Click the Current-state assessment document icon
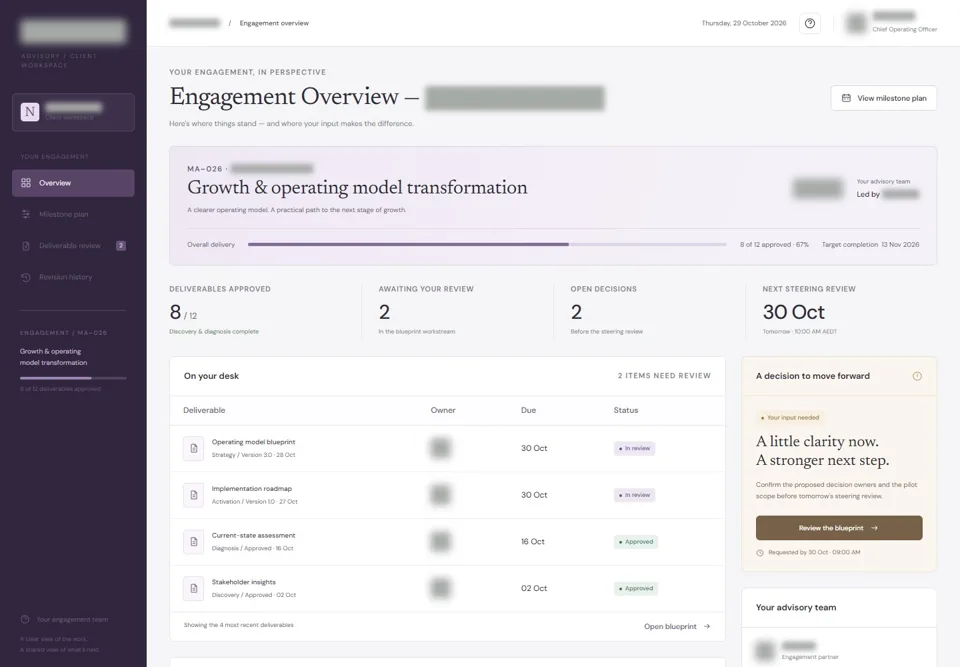The width and height of the screenshot is (960, 667). coord(193,541)
